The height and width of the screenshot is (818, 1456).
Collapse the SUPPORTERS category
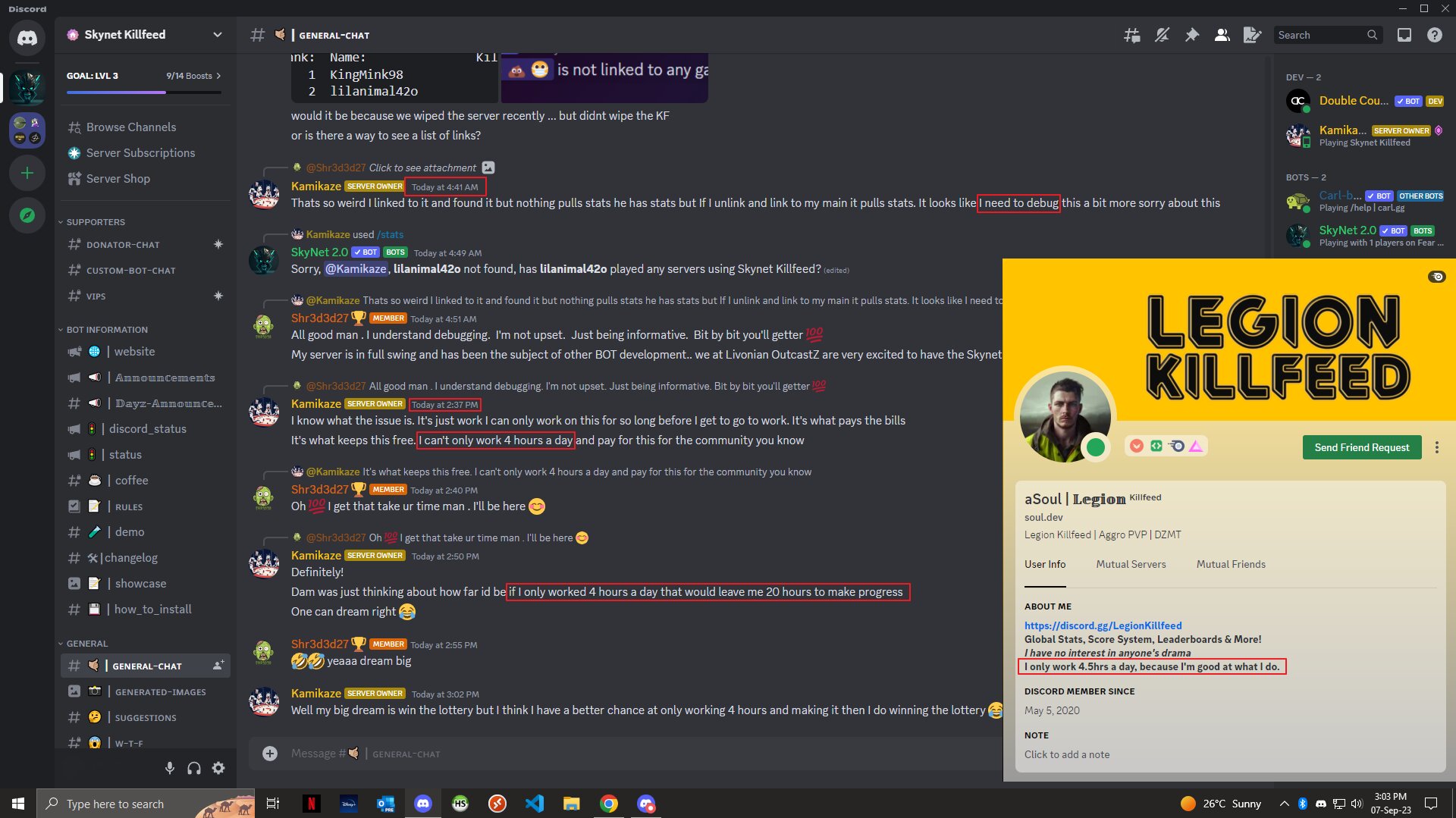click(x=96, y=222)
